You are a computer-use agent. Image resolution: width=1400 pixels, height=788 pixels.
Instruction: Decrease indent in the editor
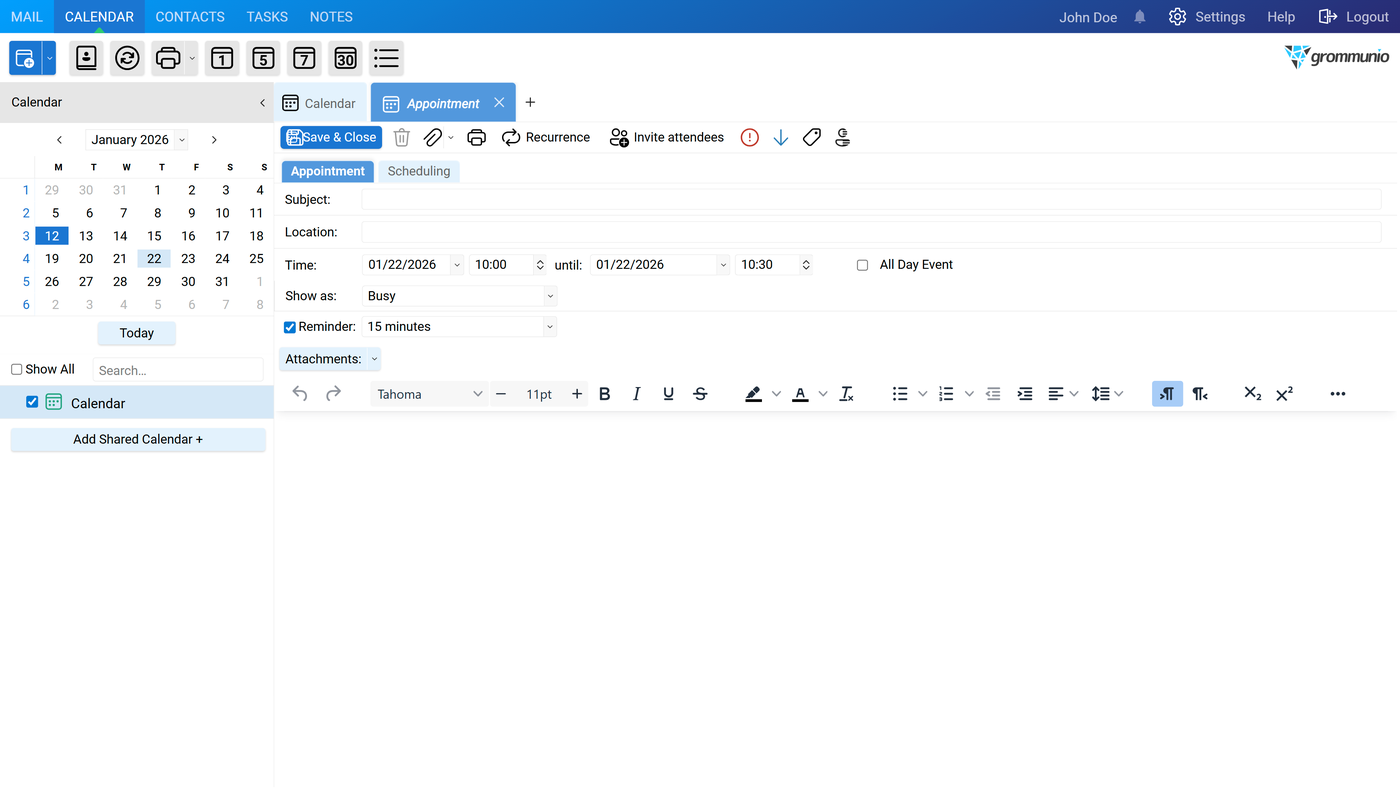pos(993,394)
